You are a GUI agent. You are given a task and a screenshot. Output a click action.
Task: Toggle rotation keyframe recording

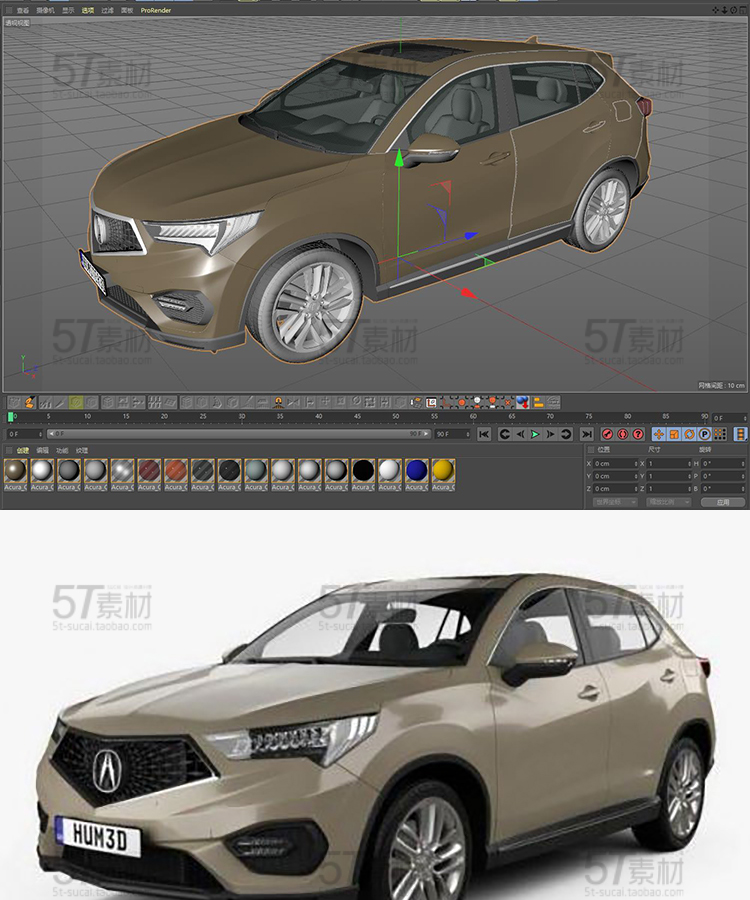click(x=689, y=435)
